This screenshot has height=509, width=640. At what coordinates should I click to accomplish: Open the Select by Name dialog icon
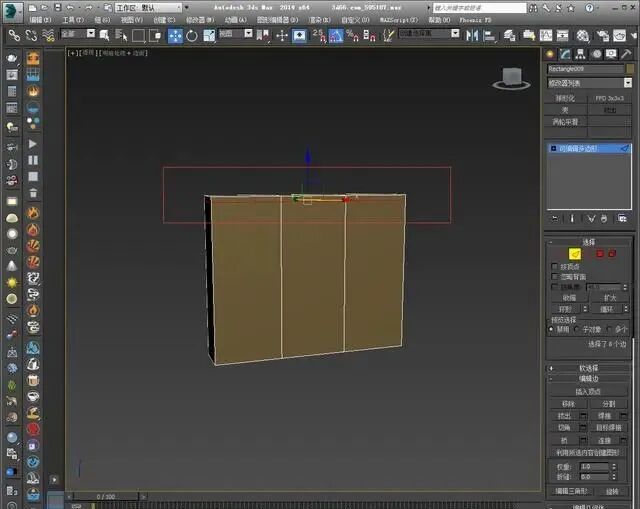(121, 36)
